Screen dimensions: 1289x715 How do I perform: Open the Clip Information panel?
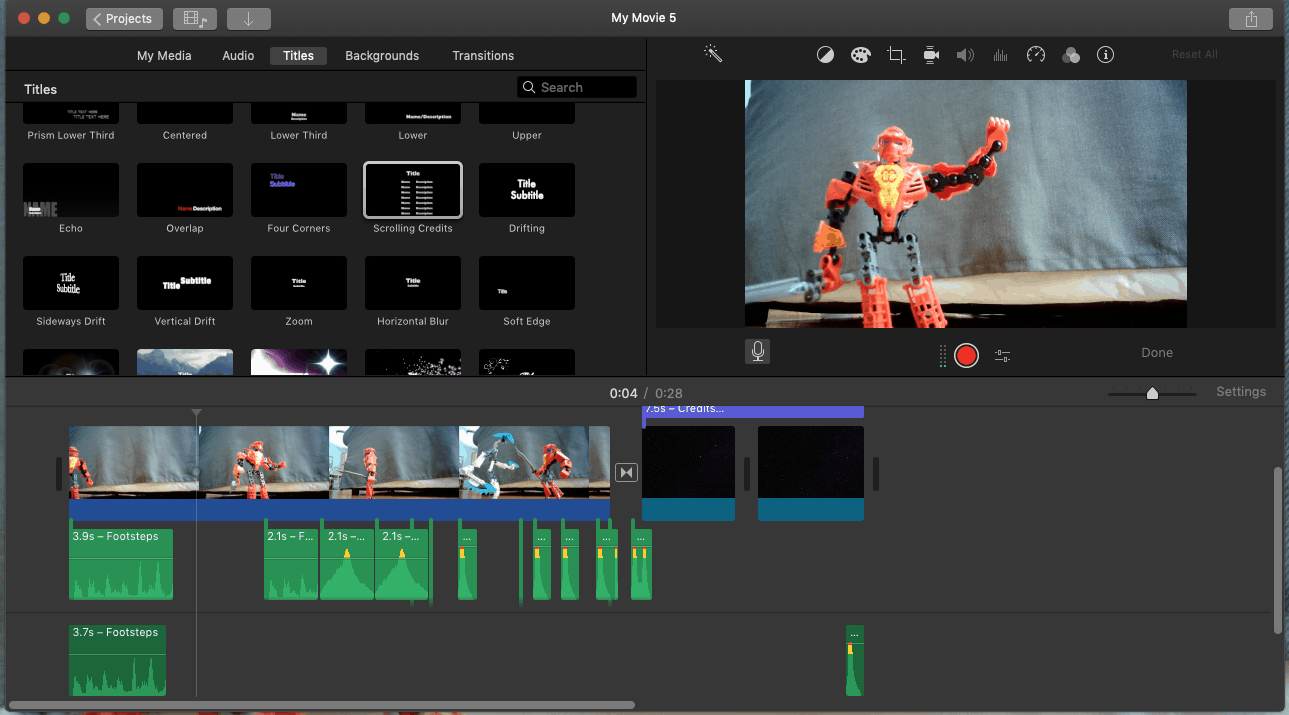tap(1105, 54)
